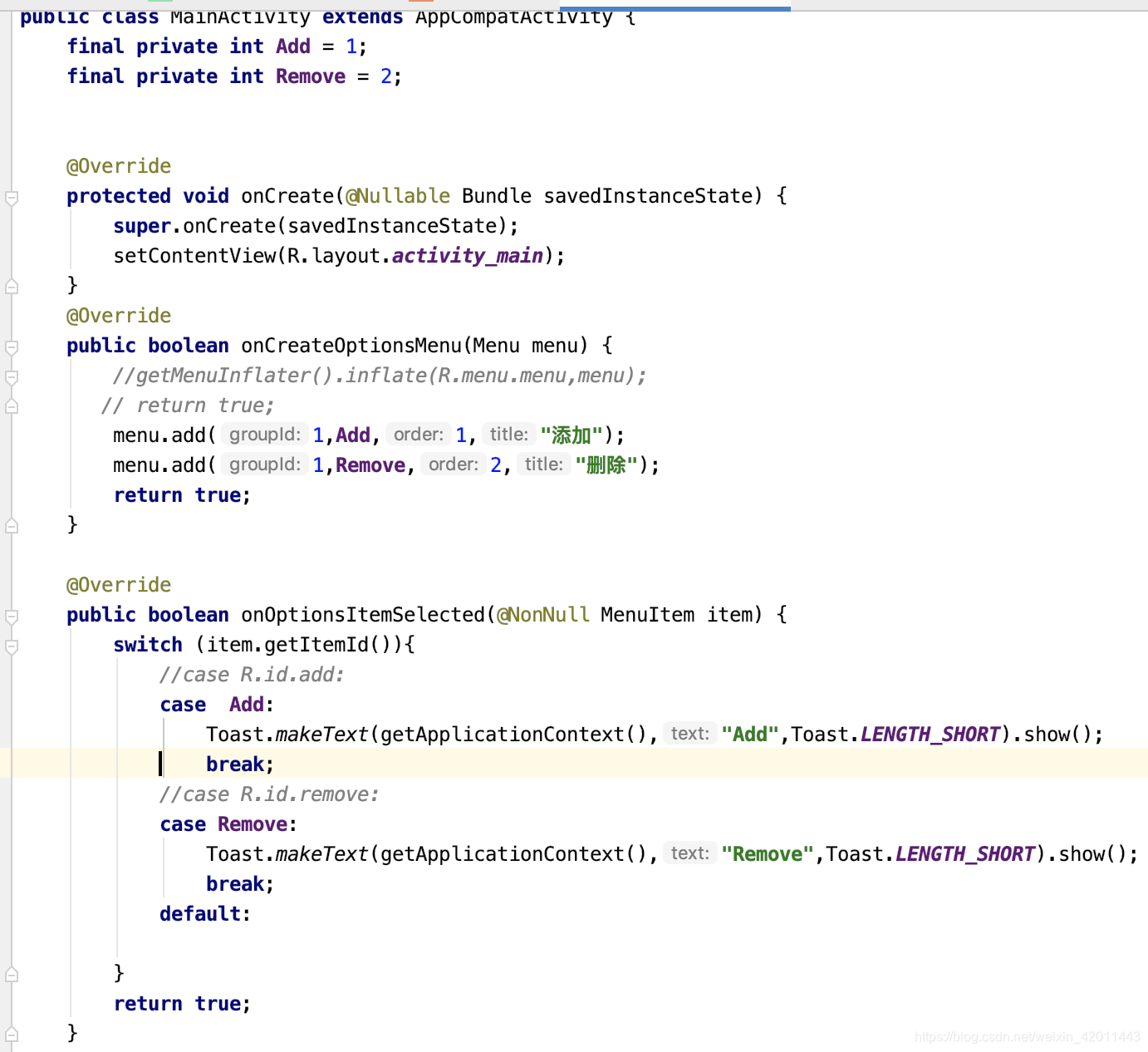This screenshot has height=1052, width=1148.
Task: Collapse the switch block with its gutter marker
Action: tap(12, 646)
